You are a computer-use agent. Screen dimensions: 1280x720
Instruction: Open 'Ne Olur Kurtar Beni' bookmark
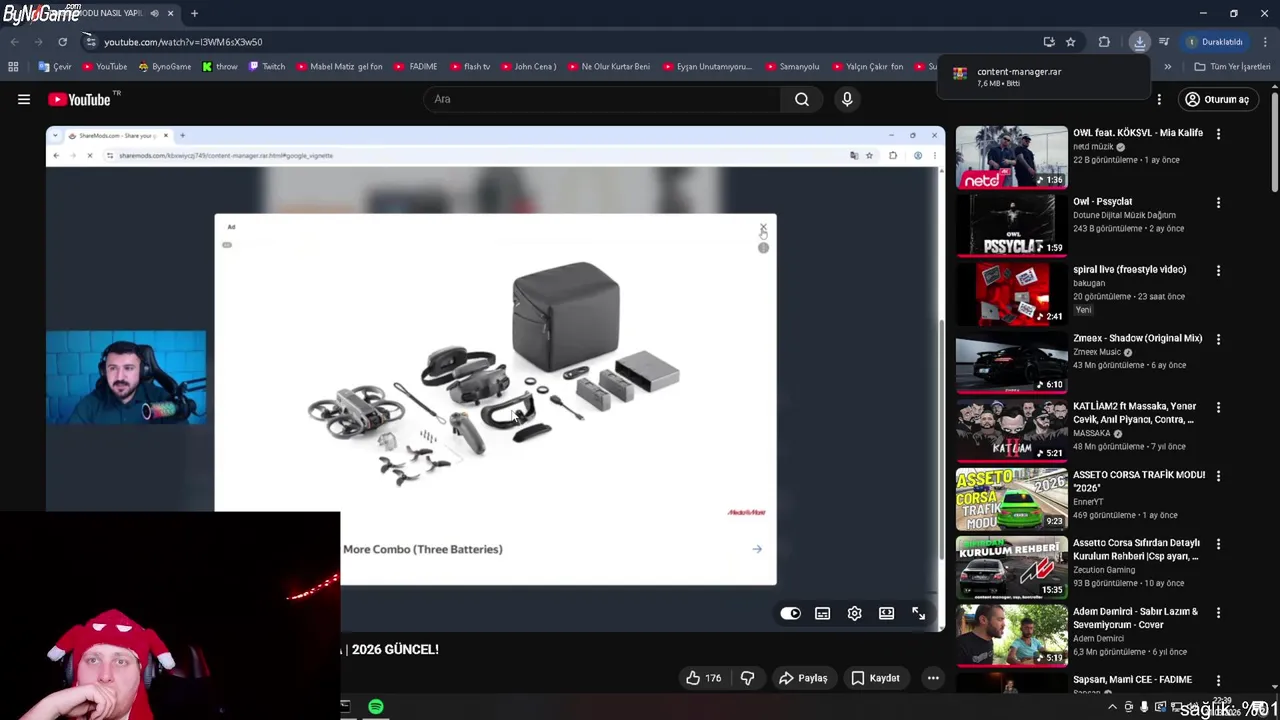point(607,67)
